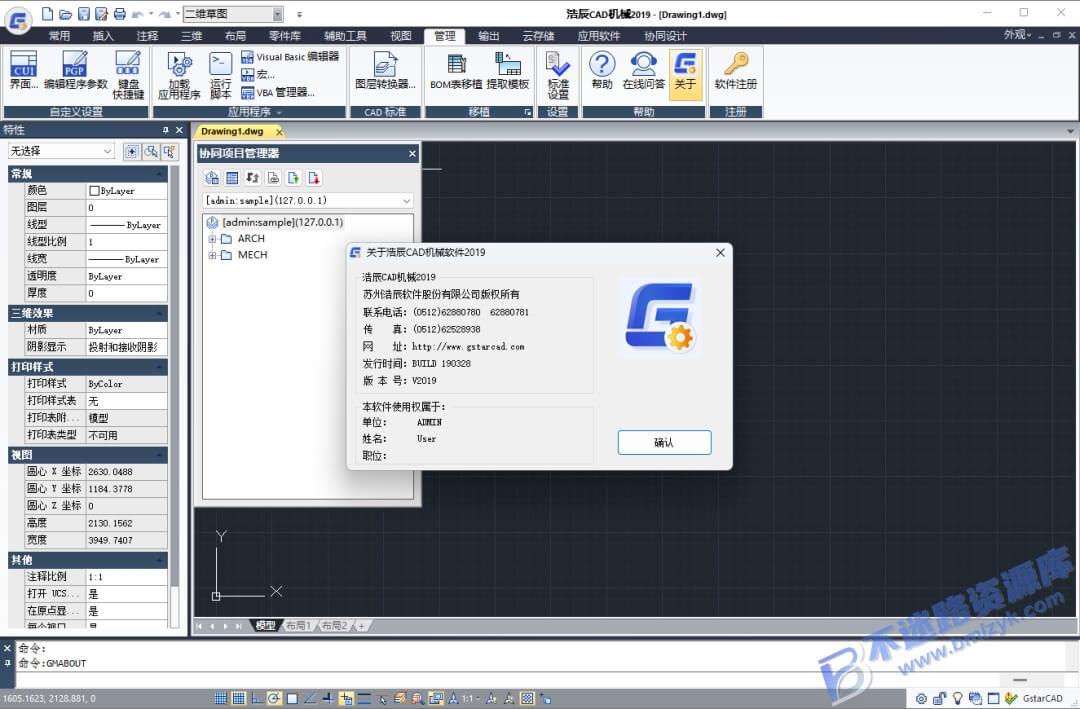Image resolution: width=1080 pixels, height=709 pixels.
Task: Click first icon in 协同项目管理器 toolbar
Action: [x=212, y=178]
